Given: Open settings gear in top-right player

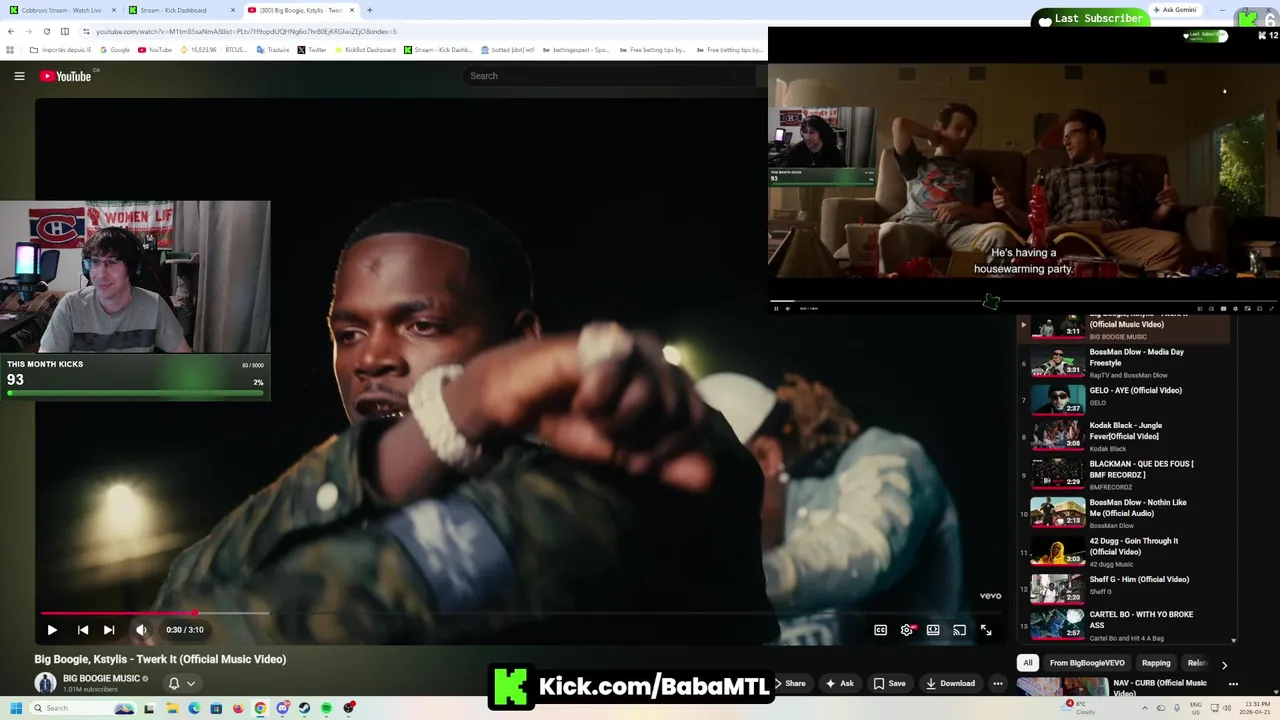Looking at the screenshot, I should [x=1235, y=308].
